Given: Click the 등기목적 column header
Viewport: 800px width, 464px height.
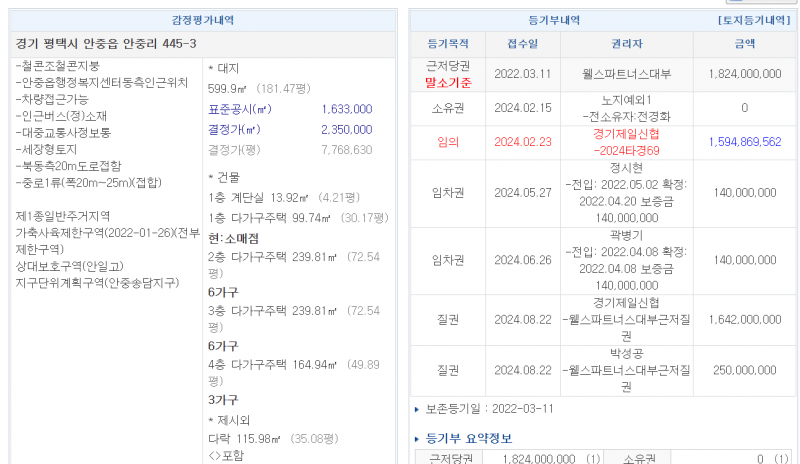Looking at the screenshot, I should coord(447,44).
